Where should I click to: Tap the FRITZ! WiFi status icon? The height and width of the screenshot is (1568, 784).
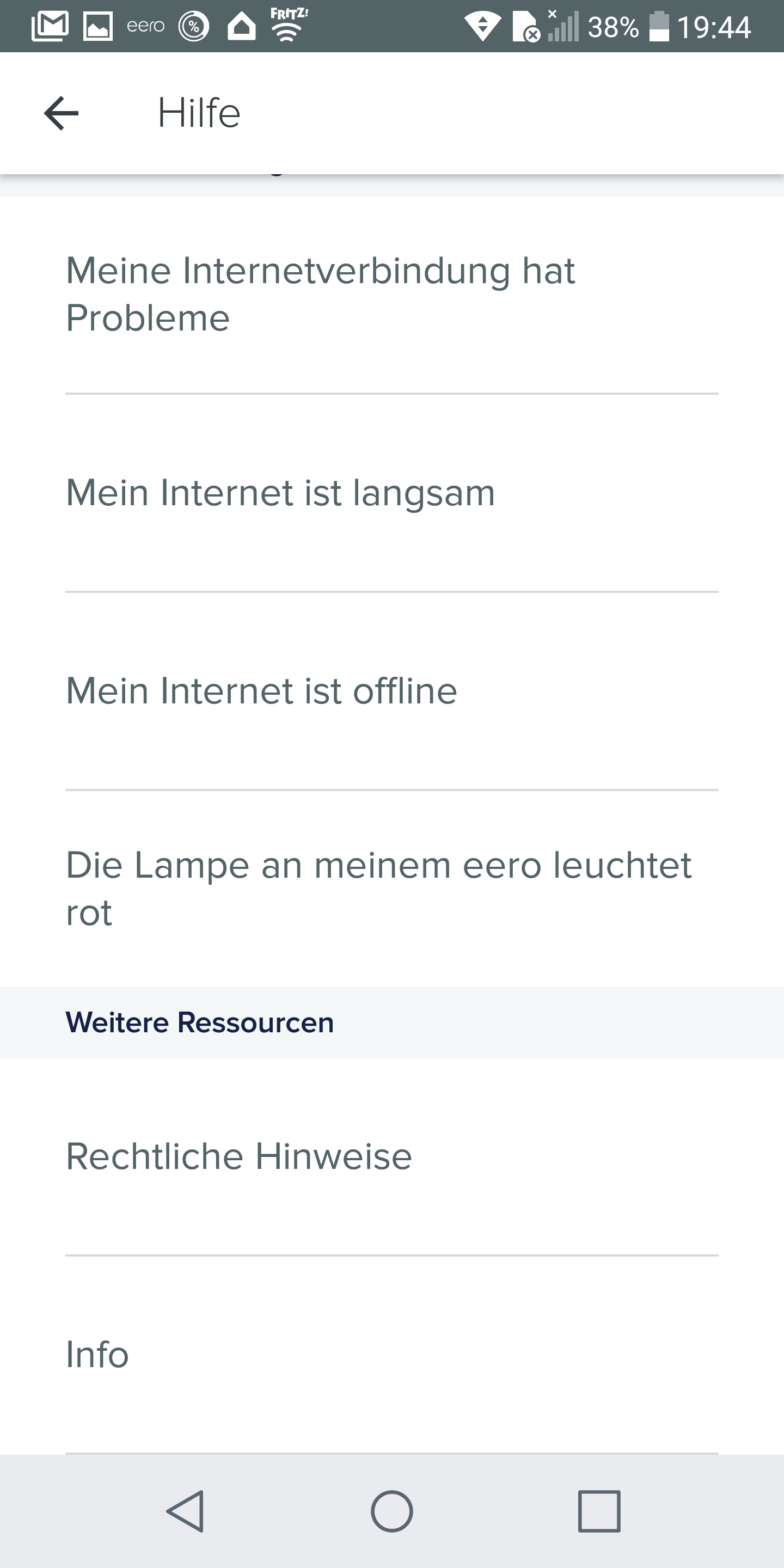click(x=289, y=25)
